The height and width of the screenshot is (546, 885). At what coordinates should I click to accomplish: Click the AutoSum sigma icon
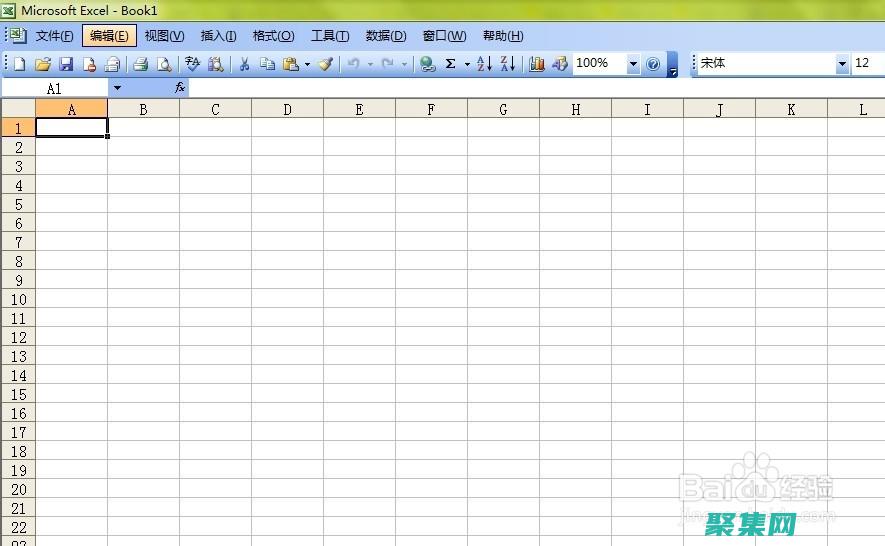(x=450, y=64)
